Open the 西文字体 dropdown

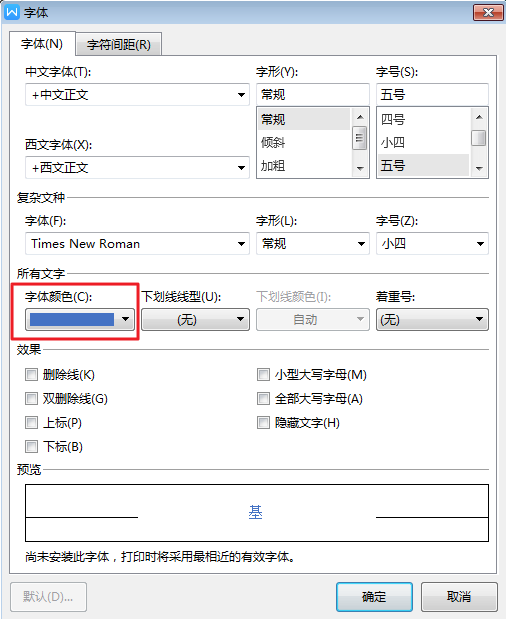click(x=137, y=168)
